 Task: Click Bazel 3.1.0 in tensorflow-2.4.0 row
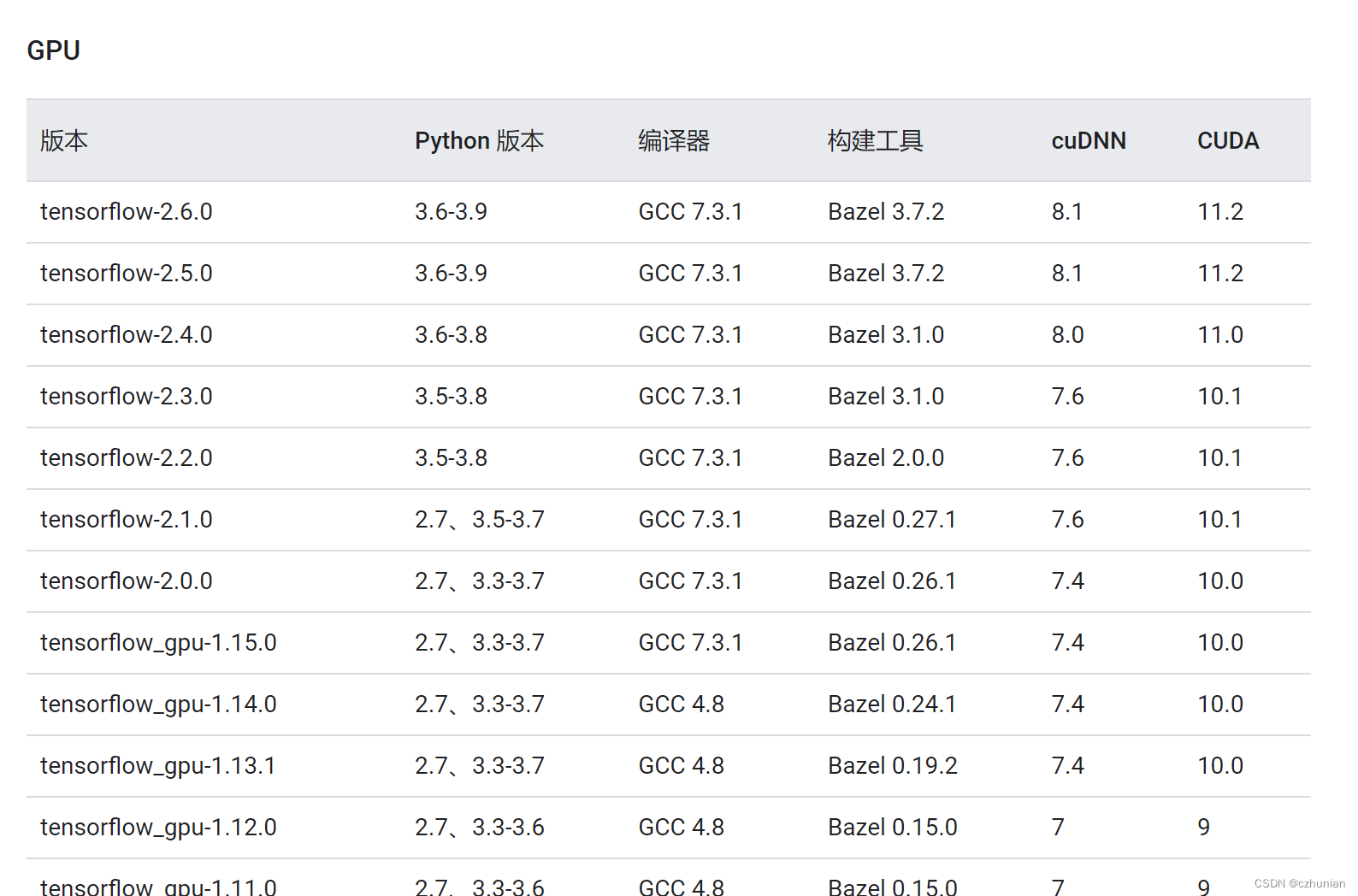tap(886, 334)
